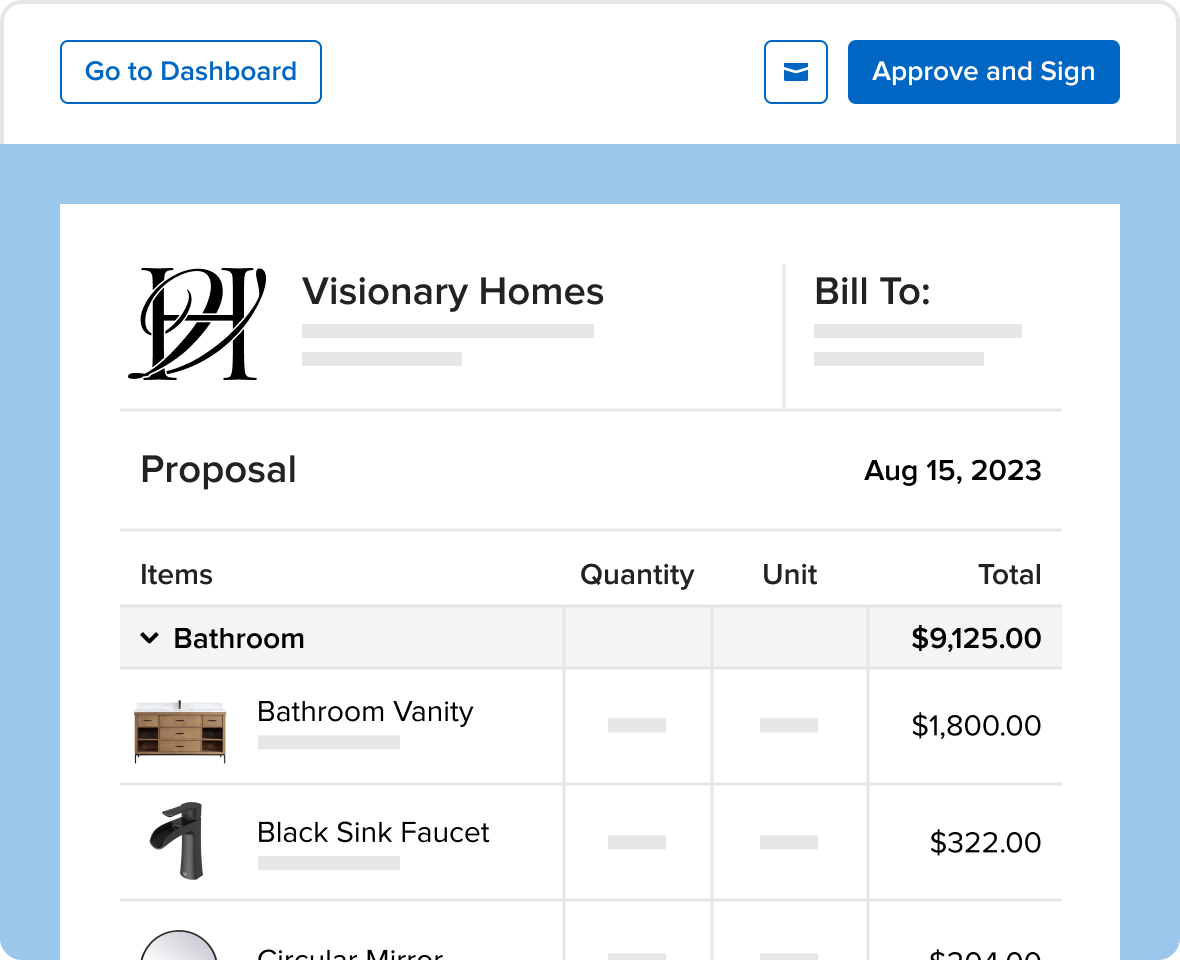Click the Visionary Homes monogram logo
This screenshot has height=960, width=1180.
click(197, 323)
